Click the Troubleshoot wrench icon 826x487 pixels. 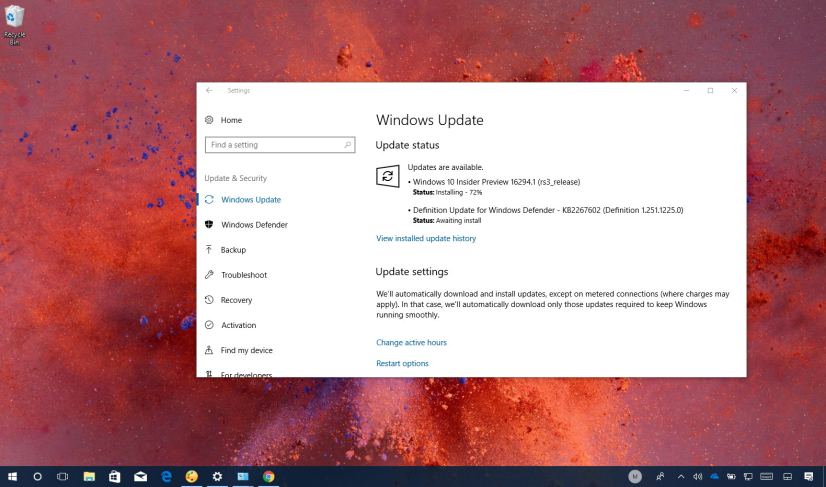point(209,275)
